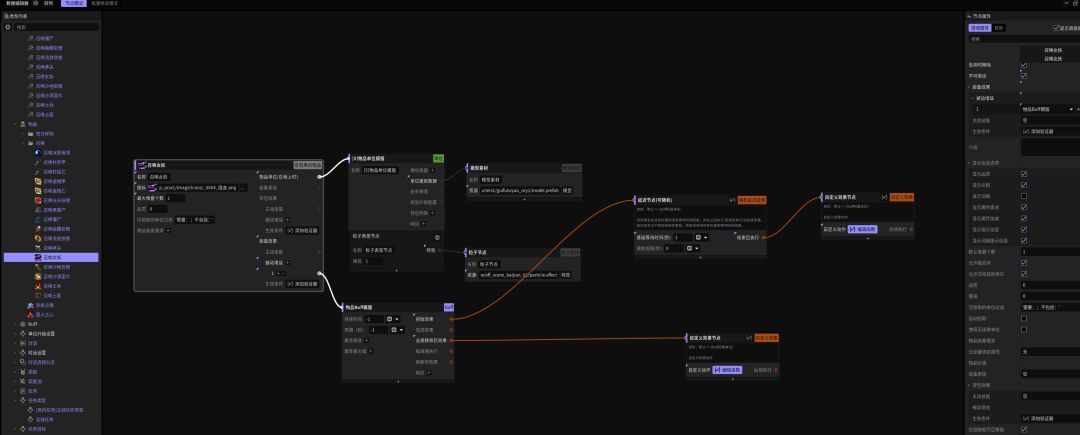Collapse the 物品 tree node
Screen dimensions: 1080x435
click(15, 125)
